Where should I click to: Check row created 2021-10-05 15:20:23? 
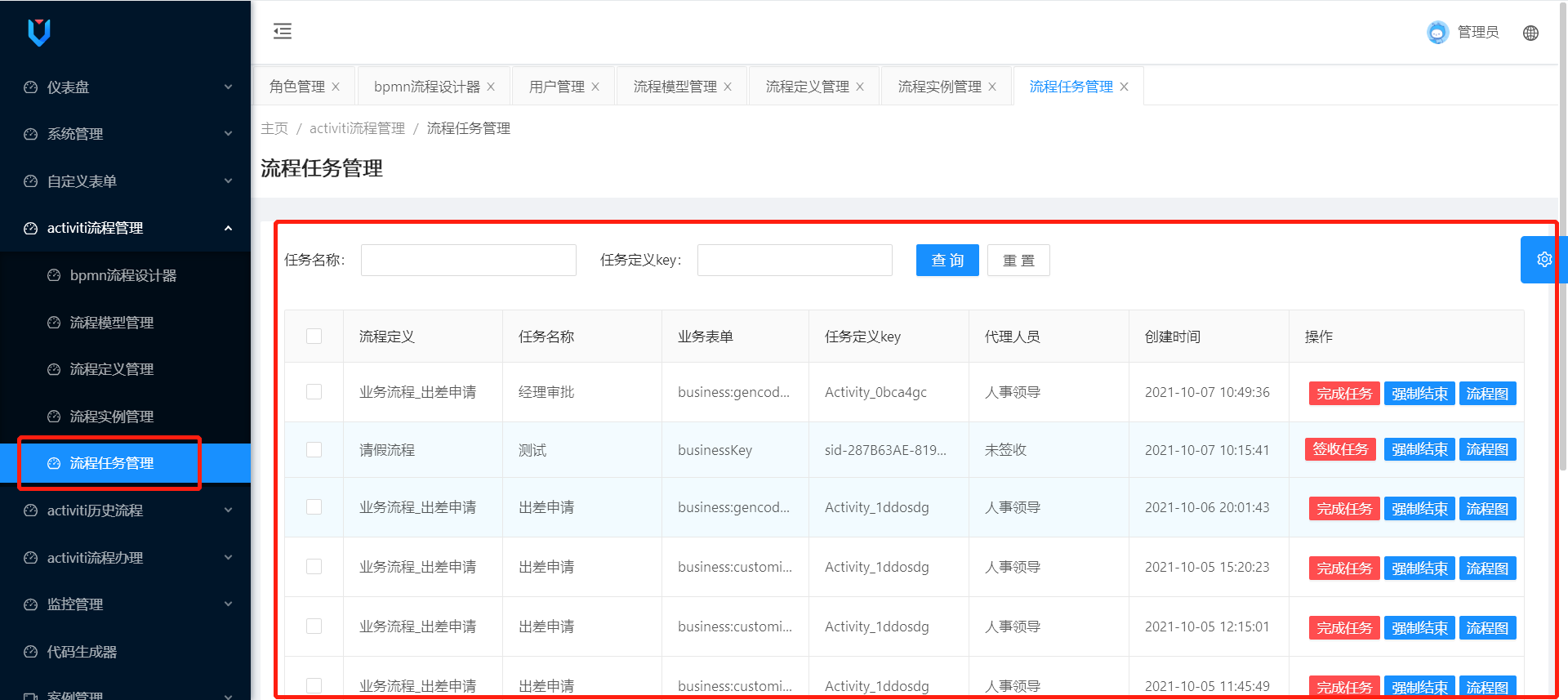tap(314, 567)
